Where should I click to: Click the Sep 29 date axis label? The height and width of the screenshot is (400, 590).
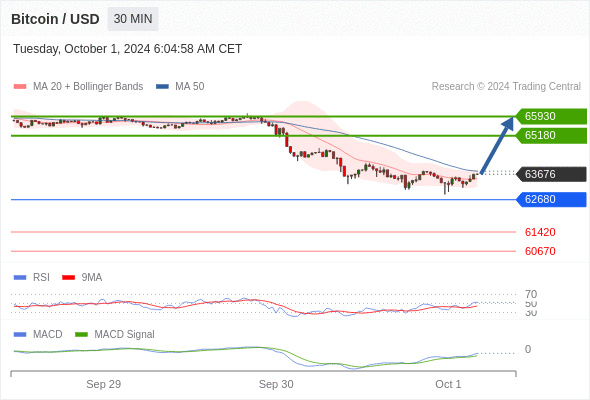click(103, 384)
